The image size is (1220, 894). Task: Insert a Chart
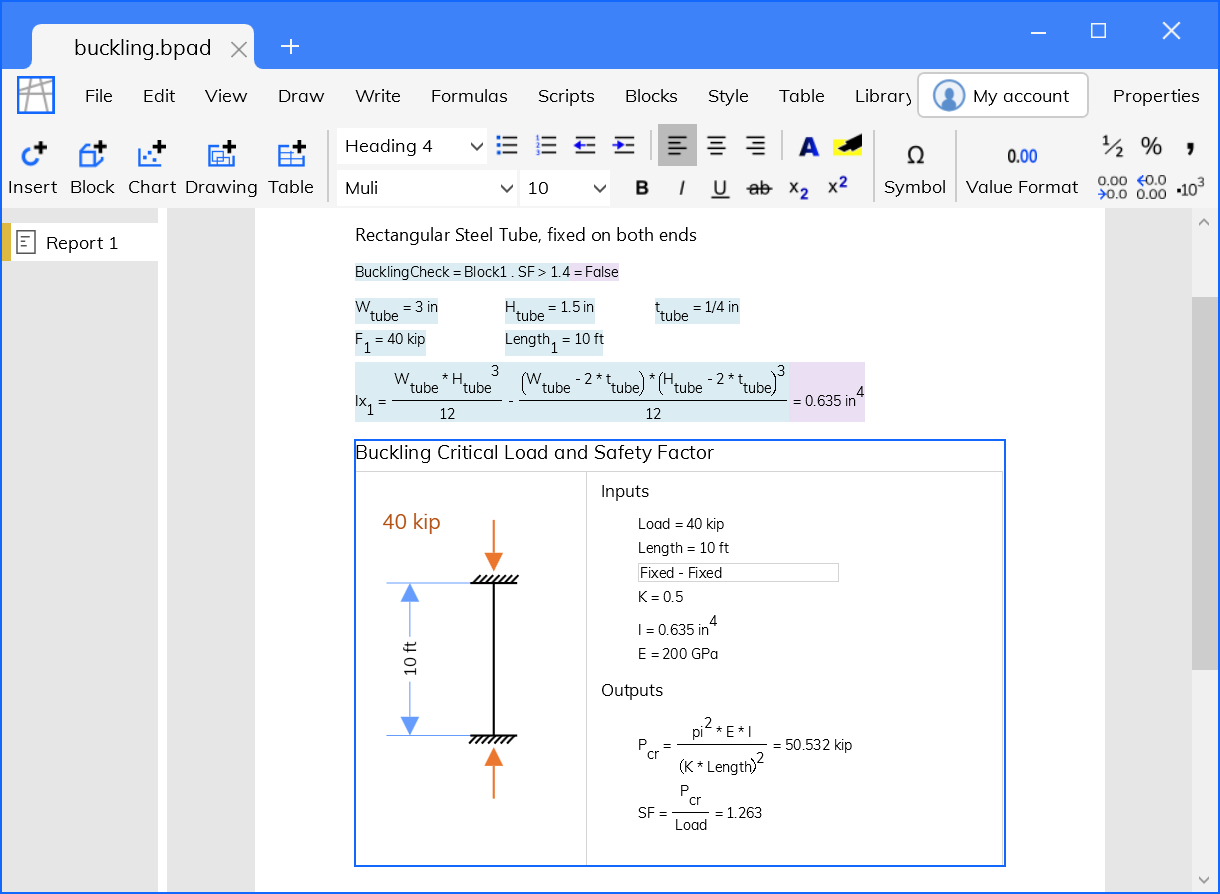tap(152, 167)
